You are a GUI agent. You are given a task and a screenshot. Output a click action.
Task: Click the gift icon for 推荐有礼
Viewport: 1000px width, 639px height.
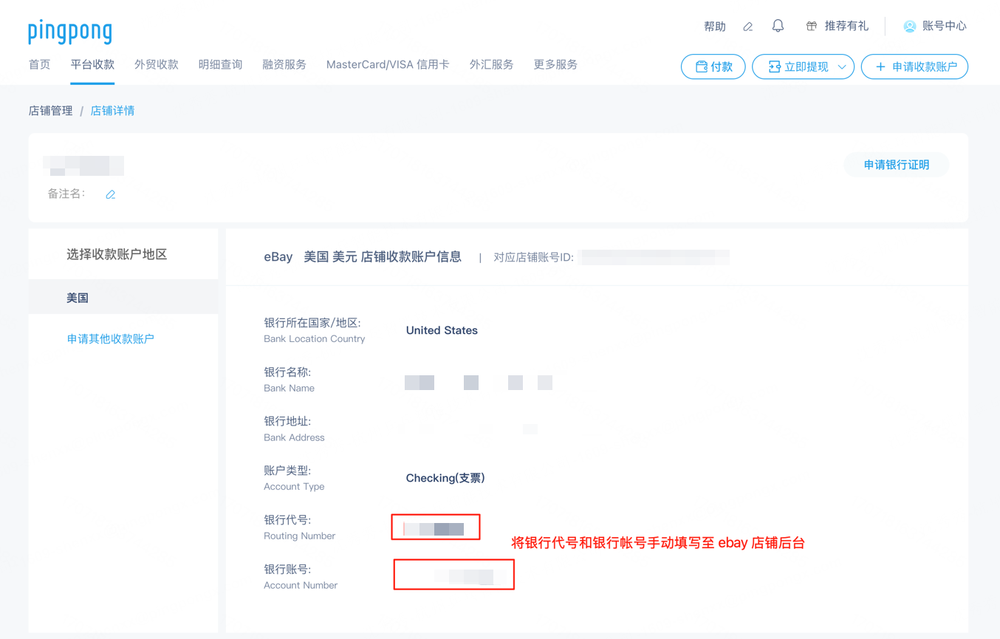coord(812,26)
